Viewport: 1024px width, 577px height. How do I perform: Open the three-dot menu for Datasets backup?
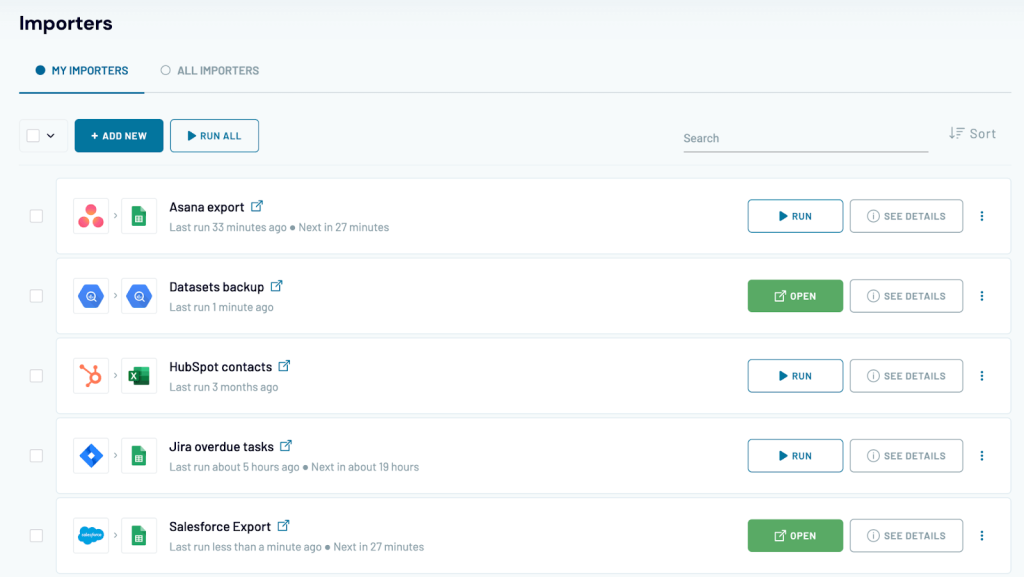[982, 296]
